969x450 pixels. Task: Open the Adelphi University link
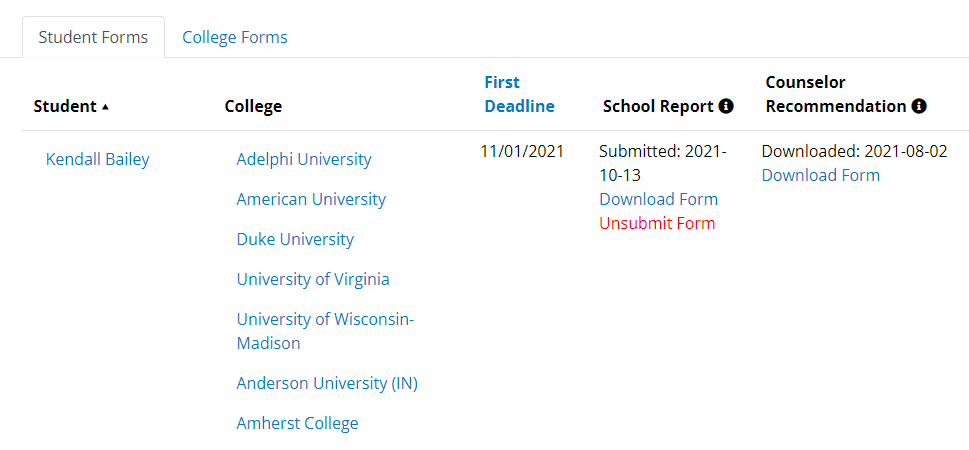click(303, 159)
